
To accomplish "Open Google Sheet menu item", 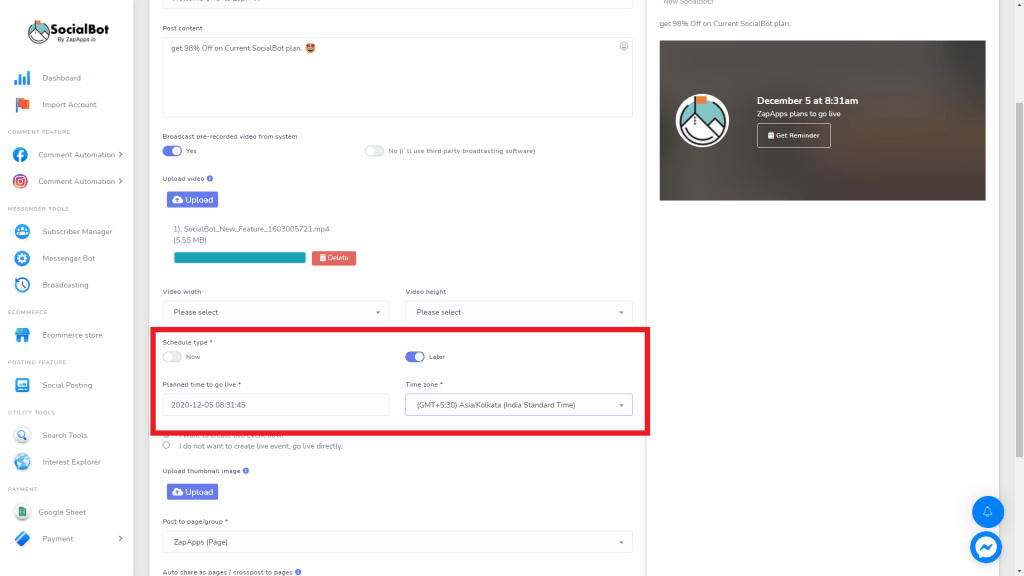I will 62,512.
